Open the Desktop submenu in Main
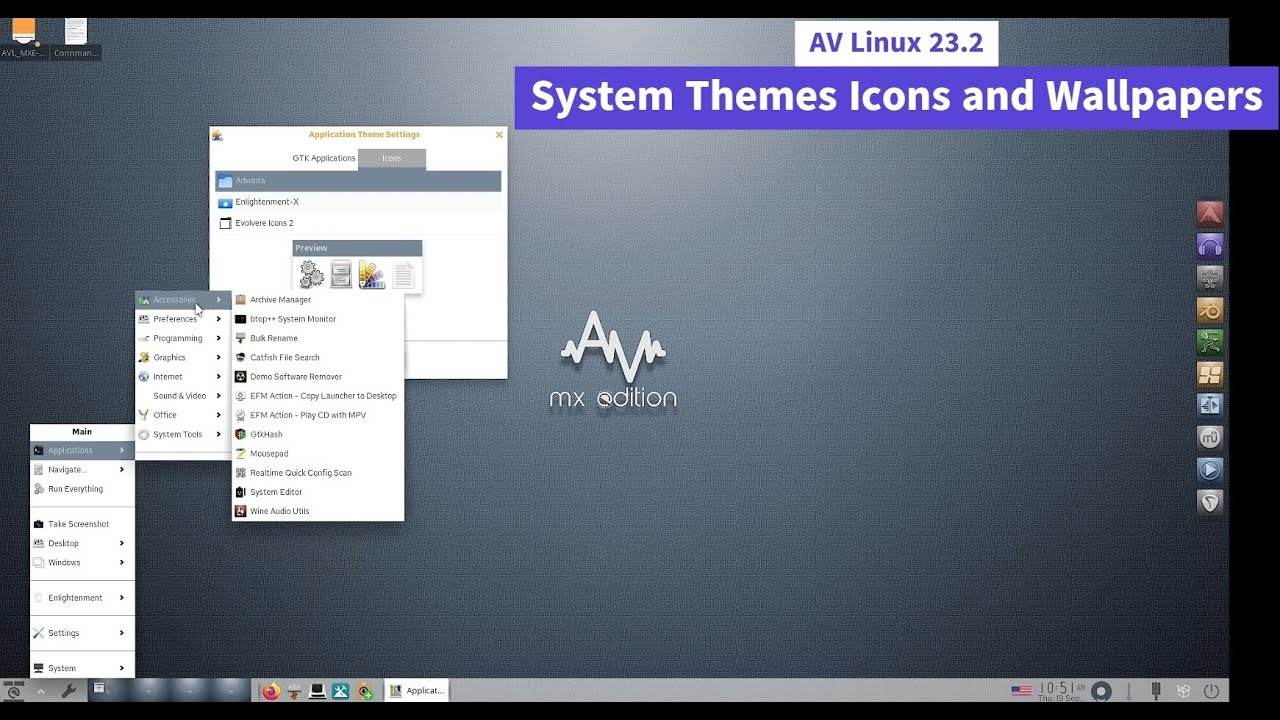This screenshot has width=1280, height=720. click(82, 543)
